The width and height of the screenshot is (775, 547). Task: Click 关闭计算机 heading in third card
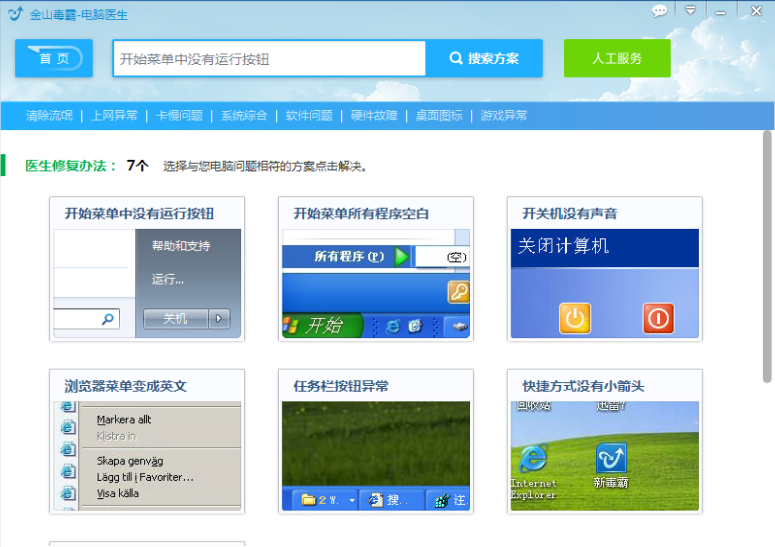coord(563,246)
